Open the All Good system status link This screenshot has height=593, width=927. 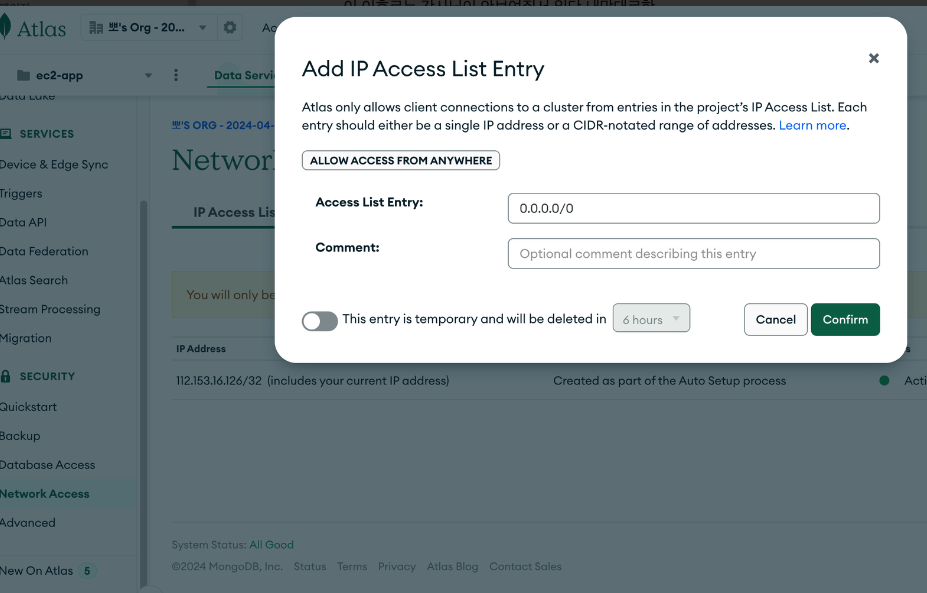coord(271,545)
